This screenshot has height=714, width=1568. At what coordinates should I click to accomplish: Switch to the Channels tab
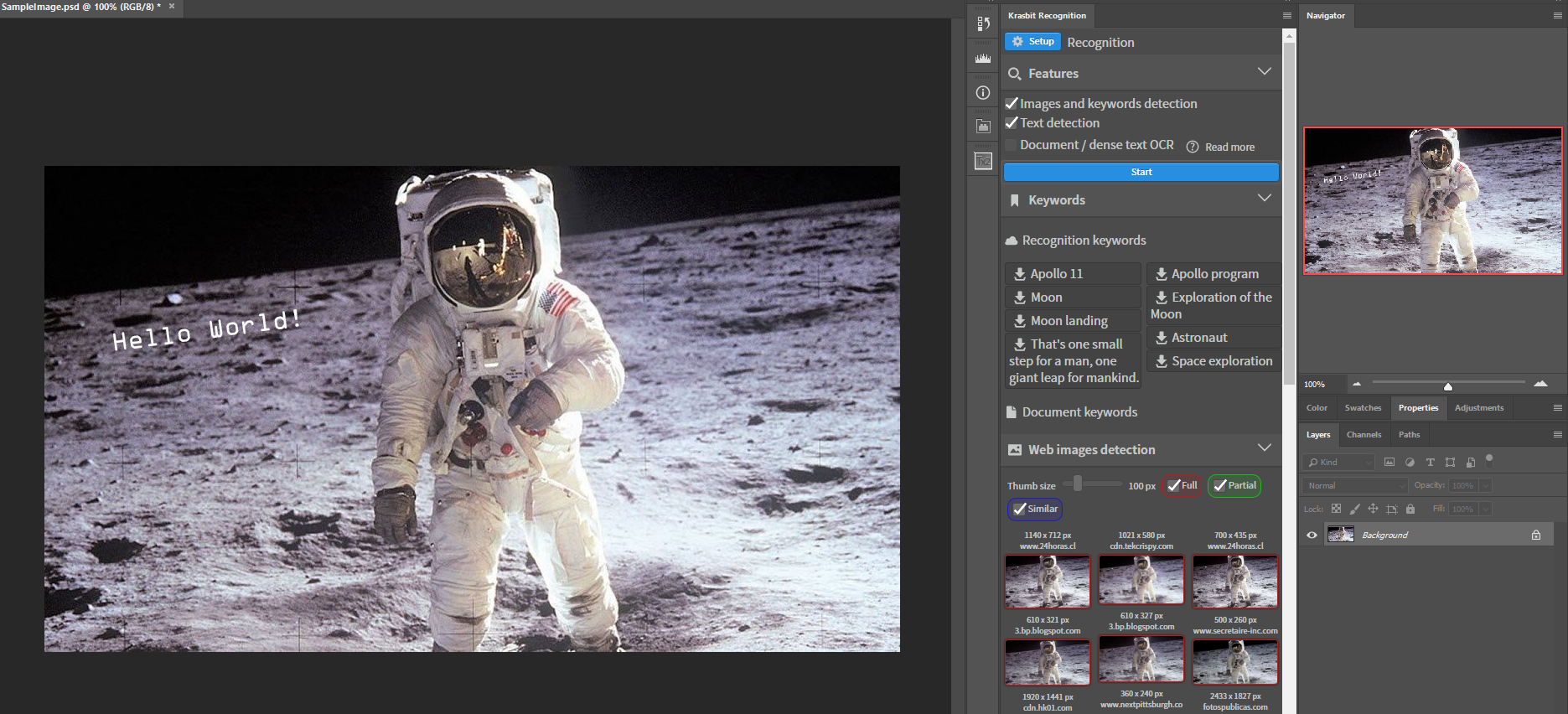tap(1364, 435)
